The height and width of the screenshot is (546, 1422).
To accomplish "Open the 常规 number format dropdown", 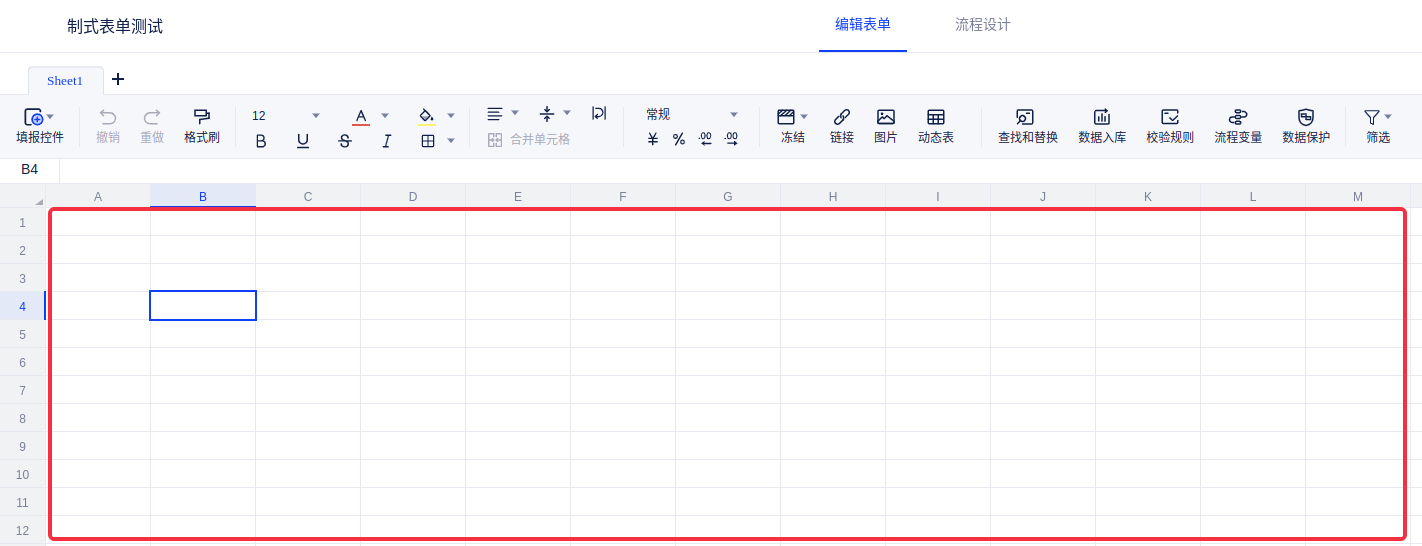I will point(733,115).
